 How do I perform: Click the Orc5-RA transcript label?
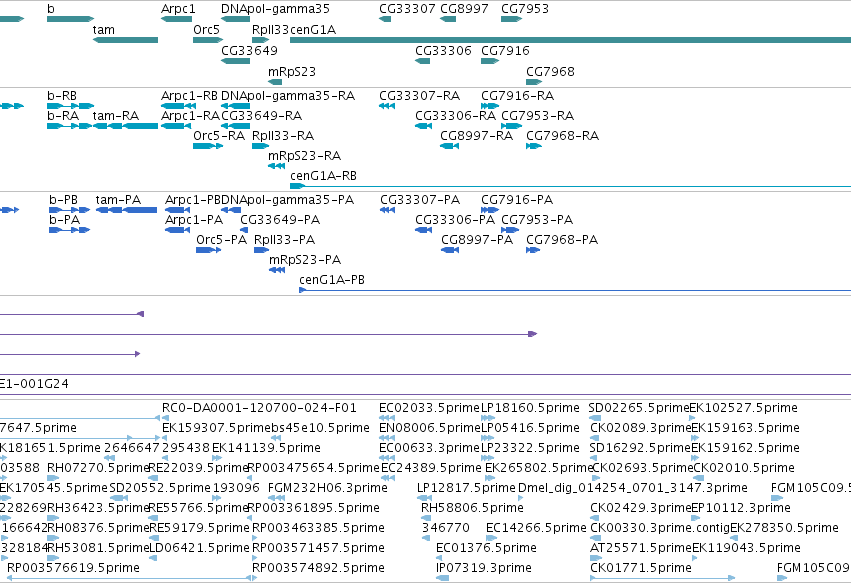click(x=219, y=136)
